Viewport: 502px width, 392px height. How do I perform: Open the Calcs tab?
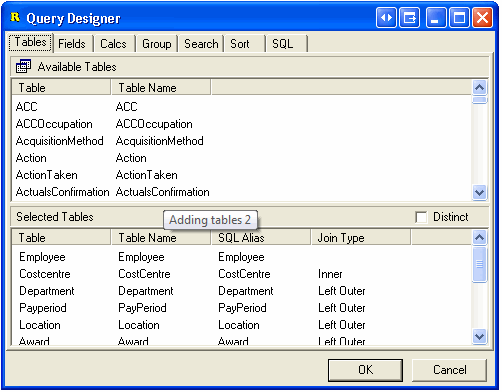(x=113, y=44)
